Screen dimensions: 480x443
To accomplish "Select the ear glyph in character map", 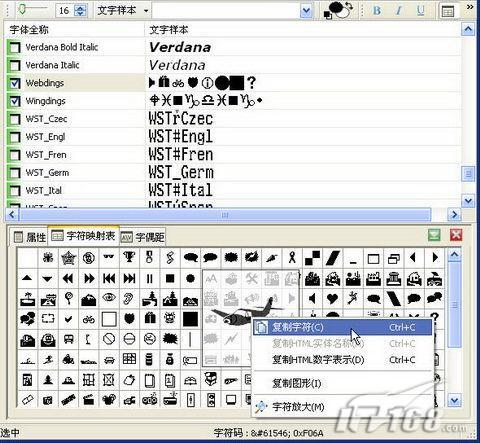I will coord(129,298).
